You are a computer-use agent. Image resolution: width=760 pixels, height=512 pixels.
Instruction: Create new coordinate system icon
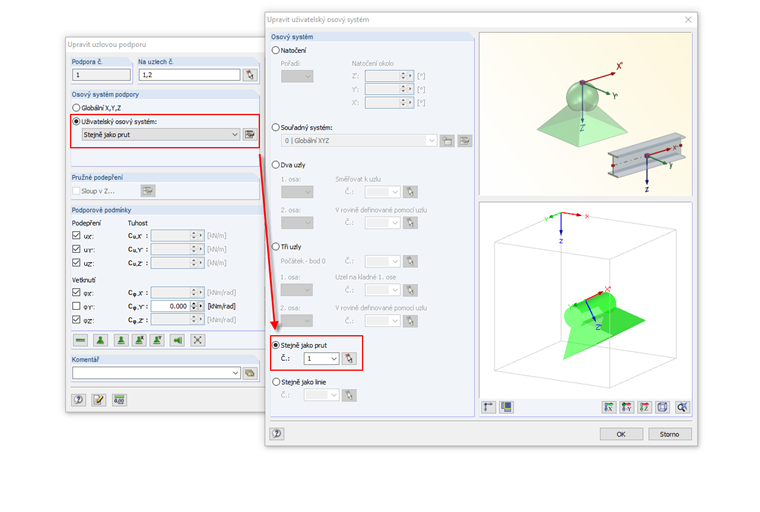(447, 141)
